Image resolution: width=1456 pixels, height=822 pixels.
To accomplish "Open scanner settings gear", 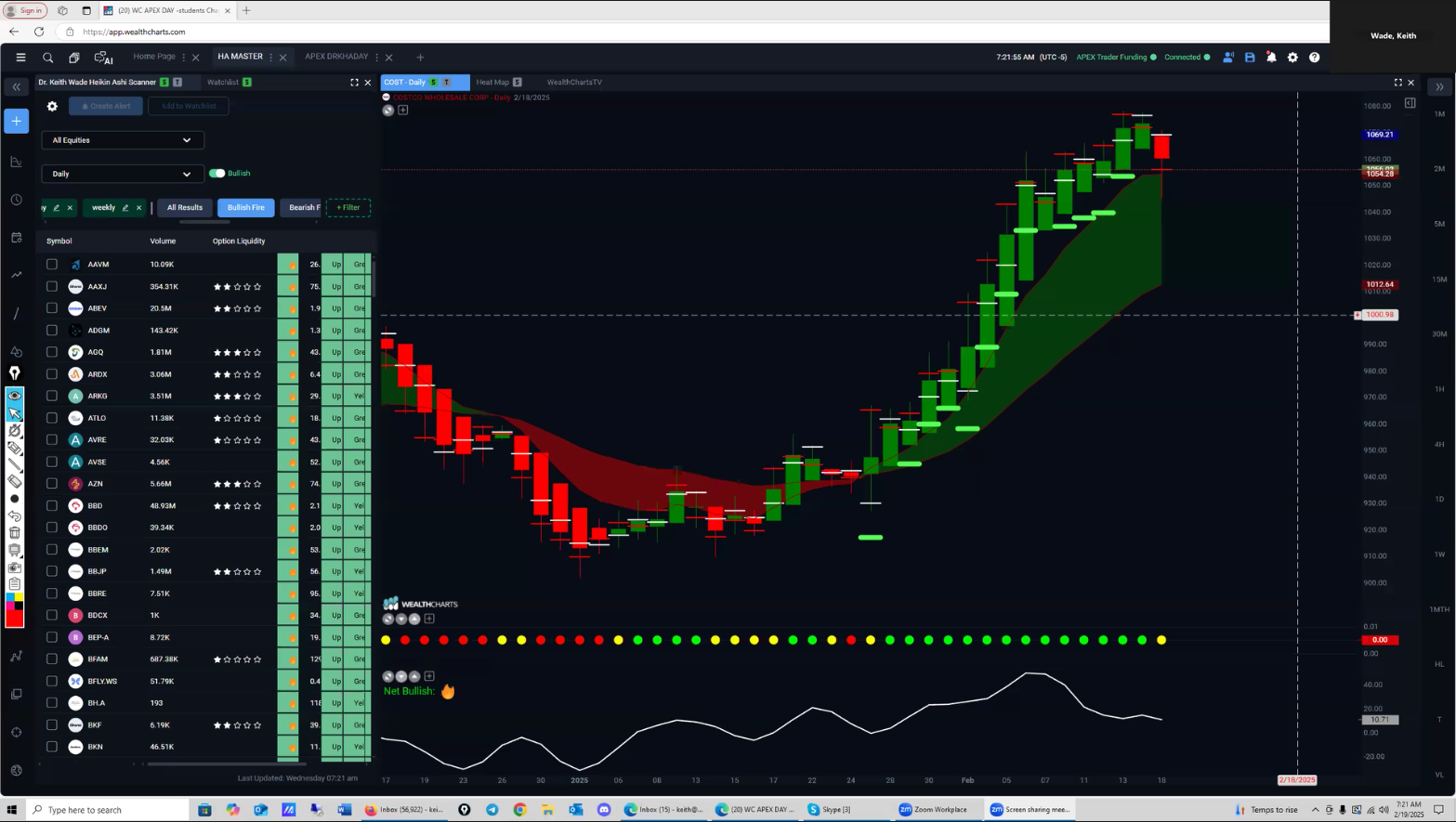I will click(x=52, y=106).
